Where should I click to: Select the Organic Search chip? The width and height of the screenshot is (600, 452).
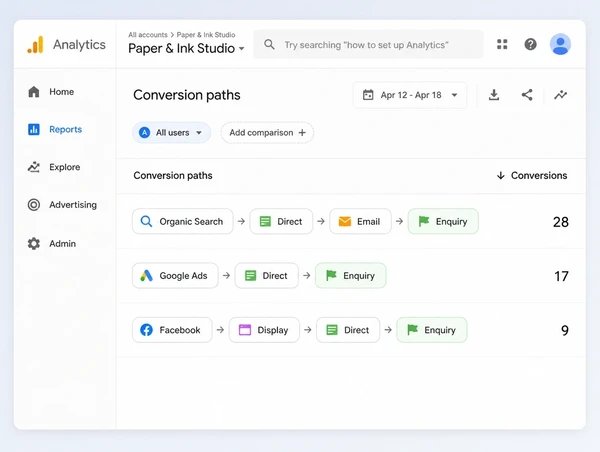[183, 221]
